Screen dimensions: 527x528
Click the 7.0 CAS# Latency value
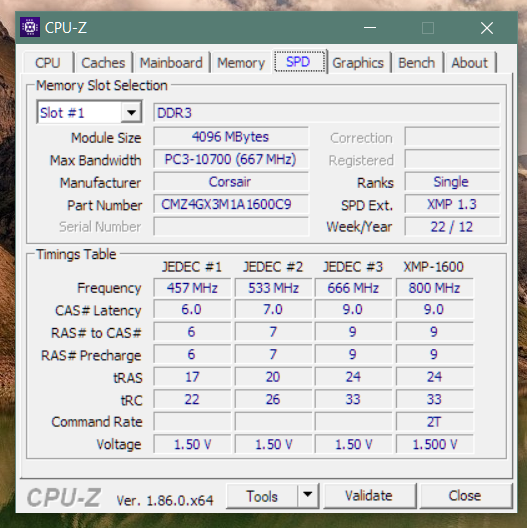click(x=273, y=309)
